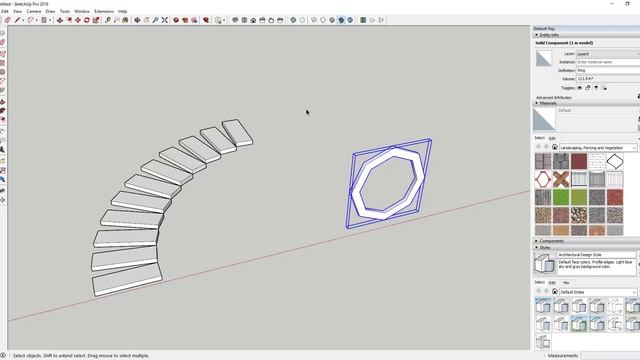Open the Edit menu
This screenshot has width=640, height=360.
pos(4,11)
